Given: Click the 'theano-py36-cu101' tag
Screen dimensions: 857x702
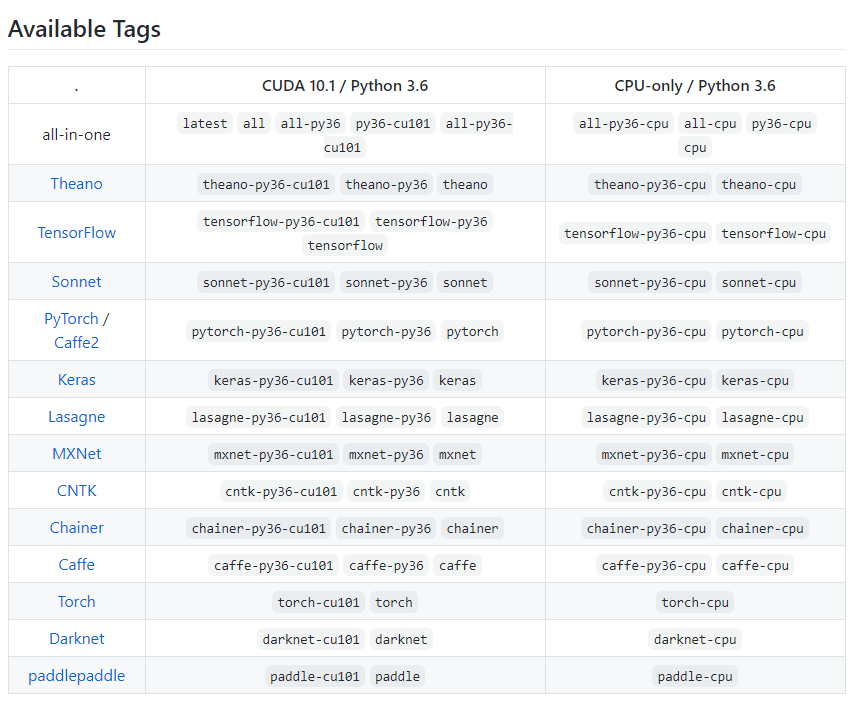Looking at the screenshot, I should pyautogui.click(x=266, y=184).
